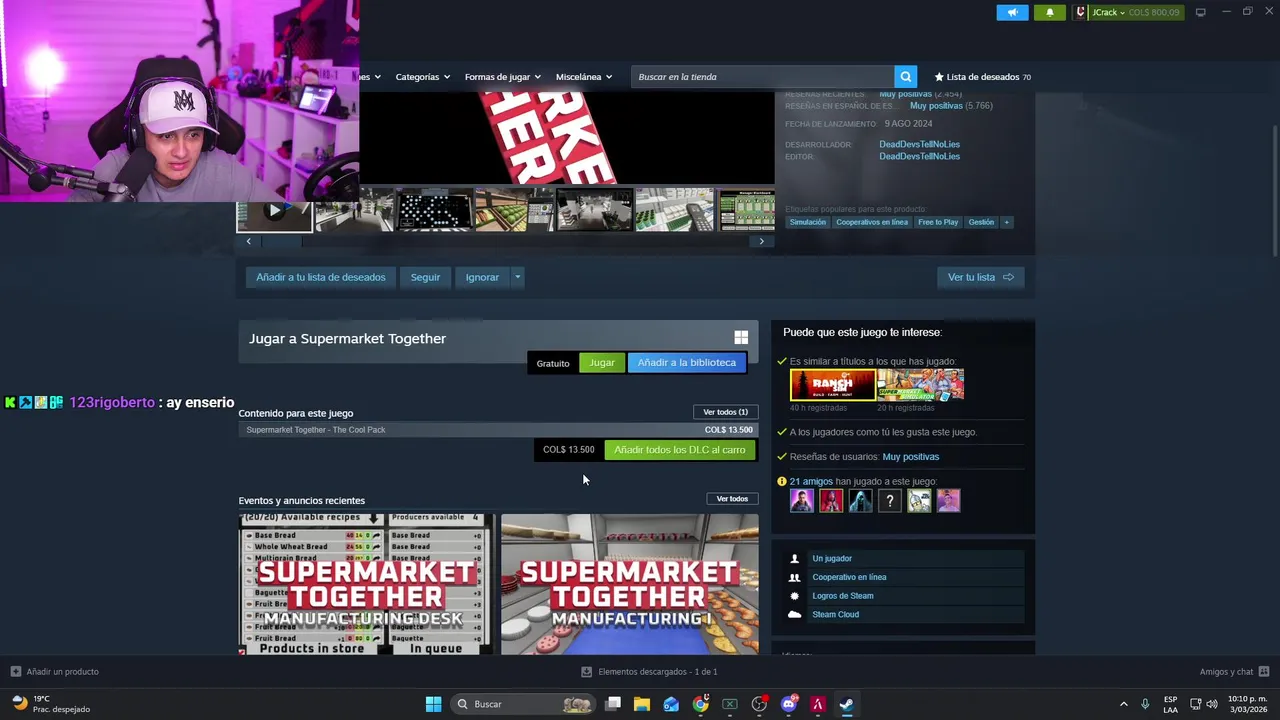
Task: Open File Explorer from the taskbar
Action: click(642, 704)
